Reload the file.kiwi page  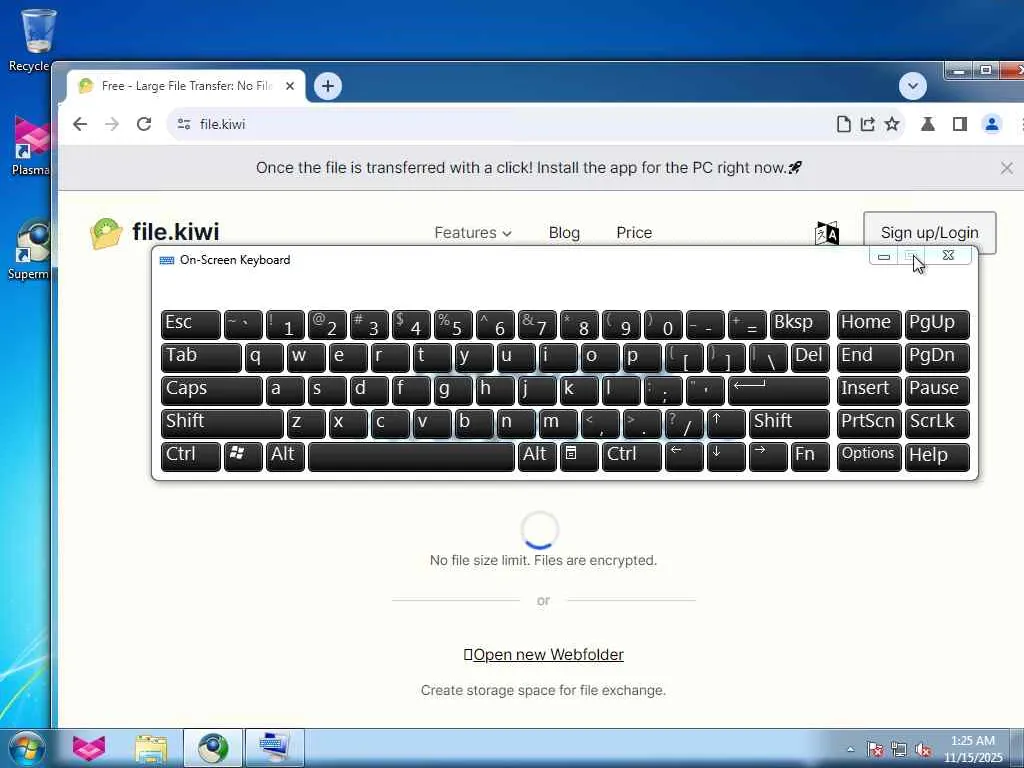coord(144,124)
